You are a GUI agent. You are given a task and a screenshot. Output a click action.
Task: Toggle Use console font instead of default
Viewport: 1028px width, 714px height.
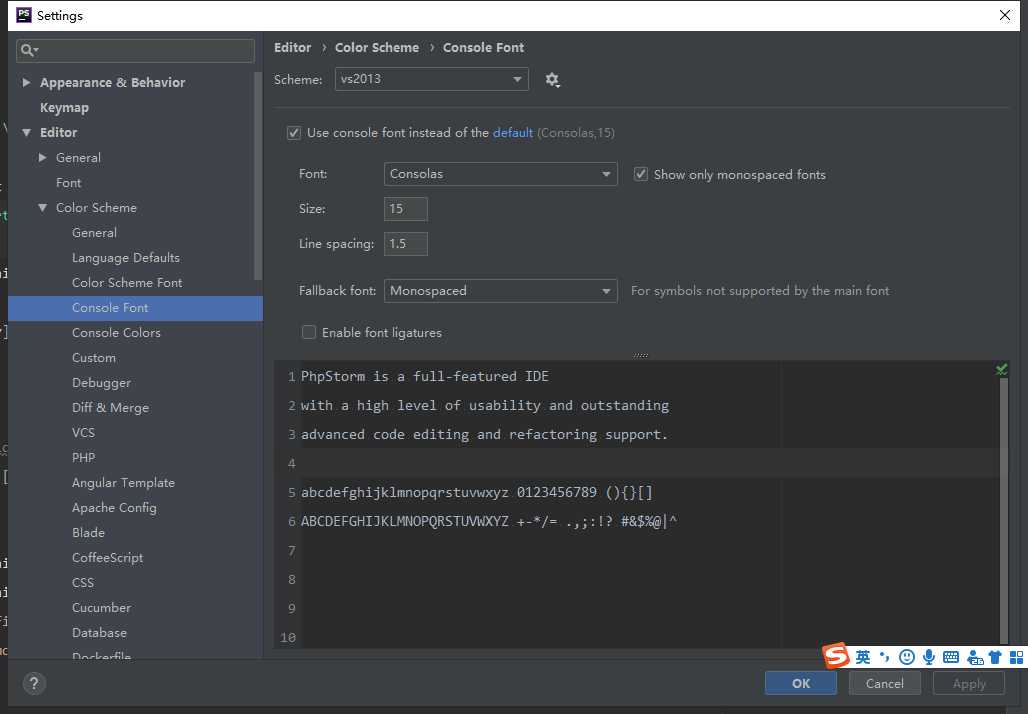click(294, 133)
